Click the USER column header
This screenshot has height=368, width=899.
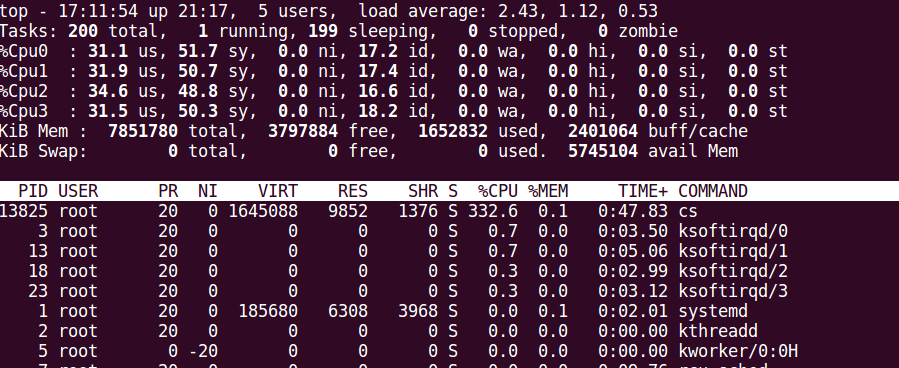pos(79,191)
